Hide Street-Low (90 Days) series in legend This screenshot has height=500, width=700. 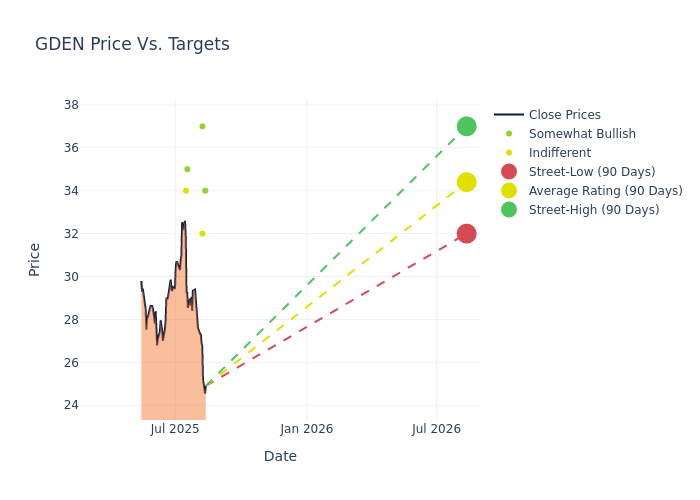click(591, 172)
